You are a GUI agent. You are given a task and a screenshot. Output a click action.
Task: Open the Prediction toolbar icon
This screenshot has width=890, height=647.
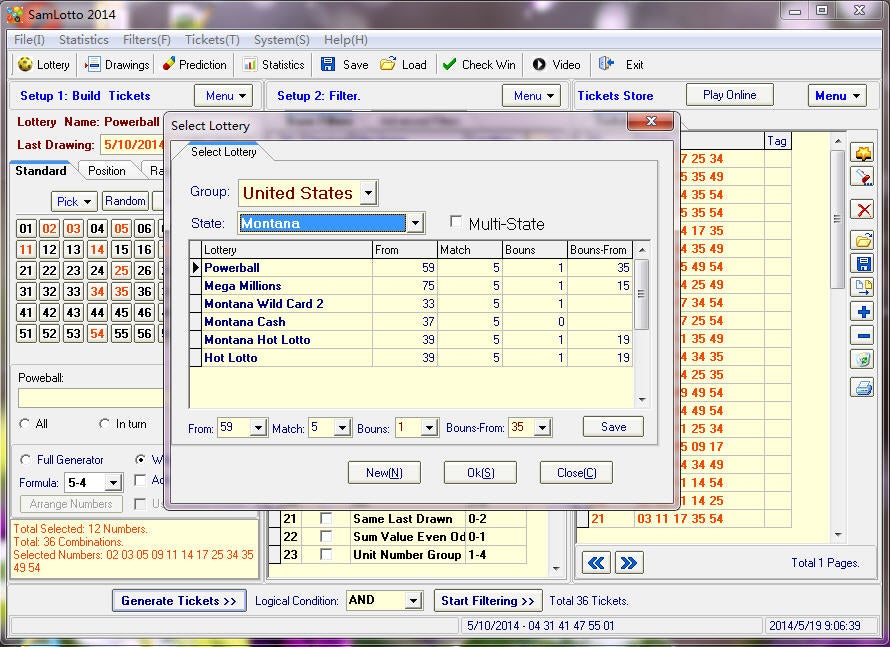click(169, 64)
